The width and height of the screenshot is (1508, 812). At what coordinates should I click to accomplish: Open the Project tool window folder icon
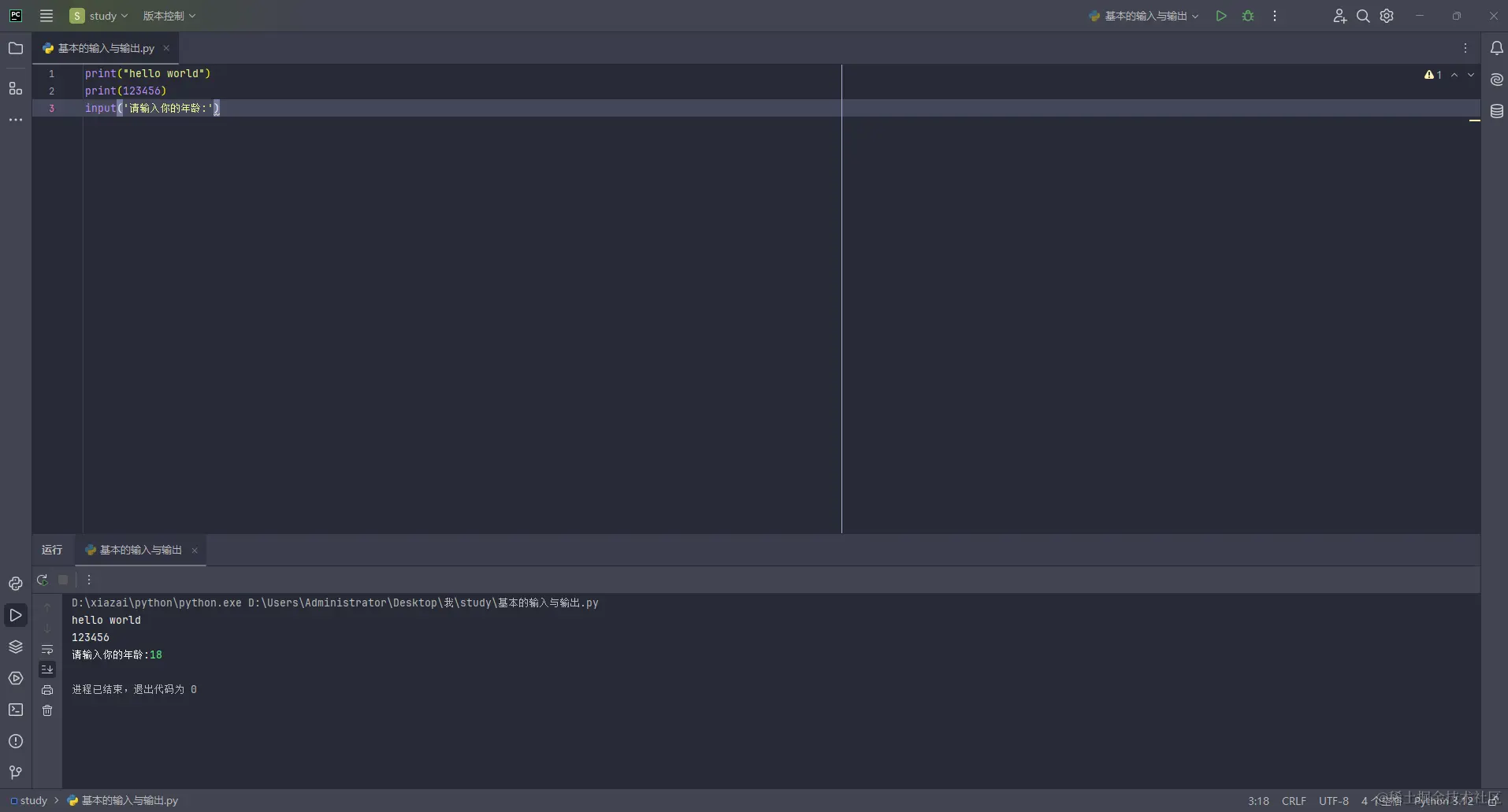pos(16,48)
